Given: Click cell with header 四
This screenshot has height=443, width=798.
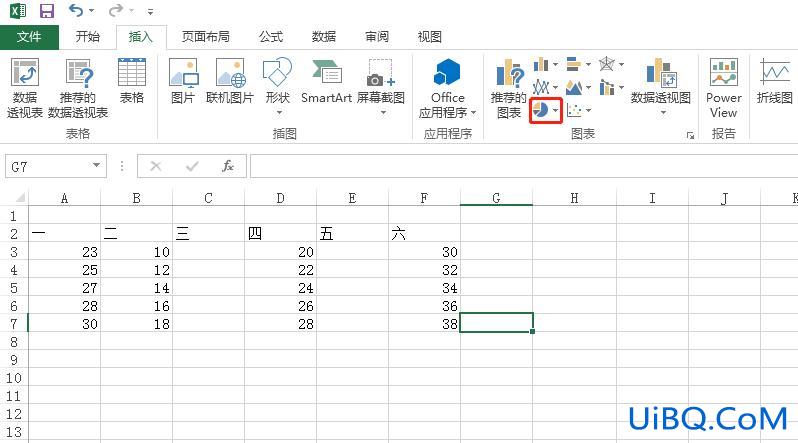Looking at the screenshot, I should [x=280, y=234].
